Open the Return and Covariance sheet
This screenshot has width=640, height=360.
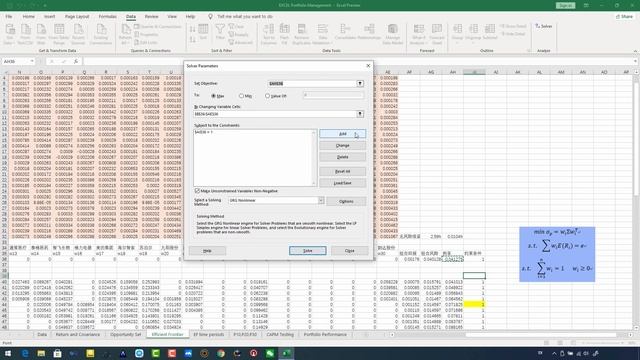(78, 335)
